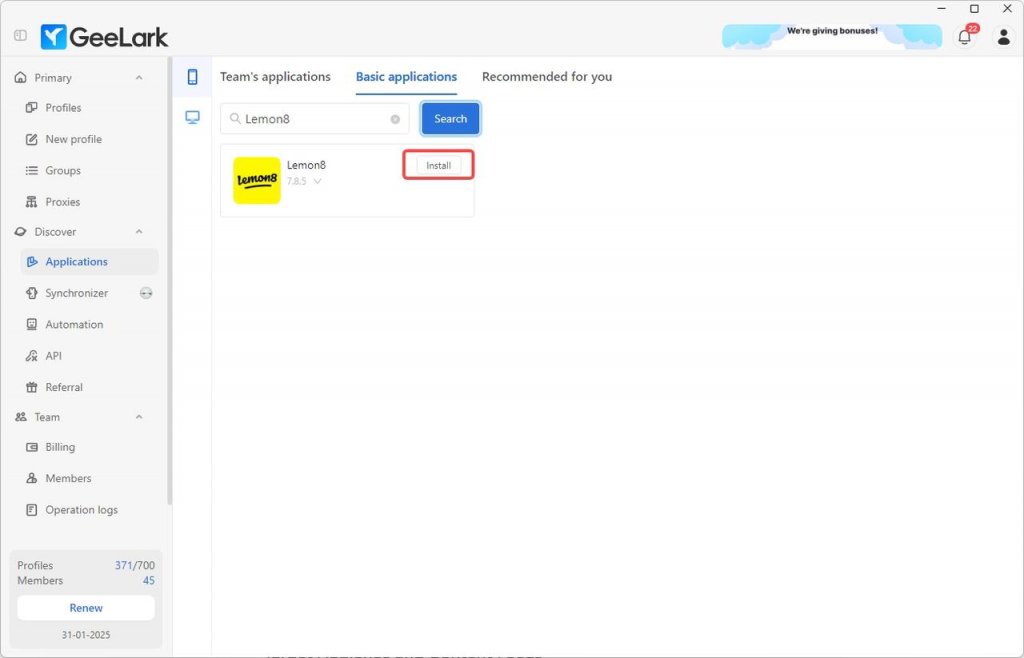Go to Groups in the sidebar
Image resolution: width=1024 pixels, height=658 pixels.
pos(89,170)
